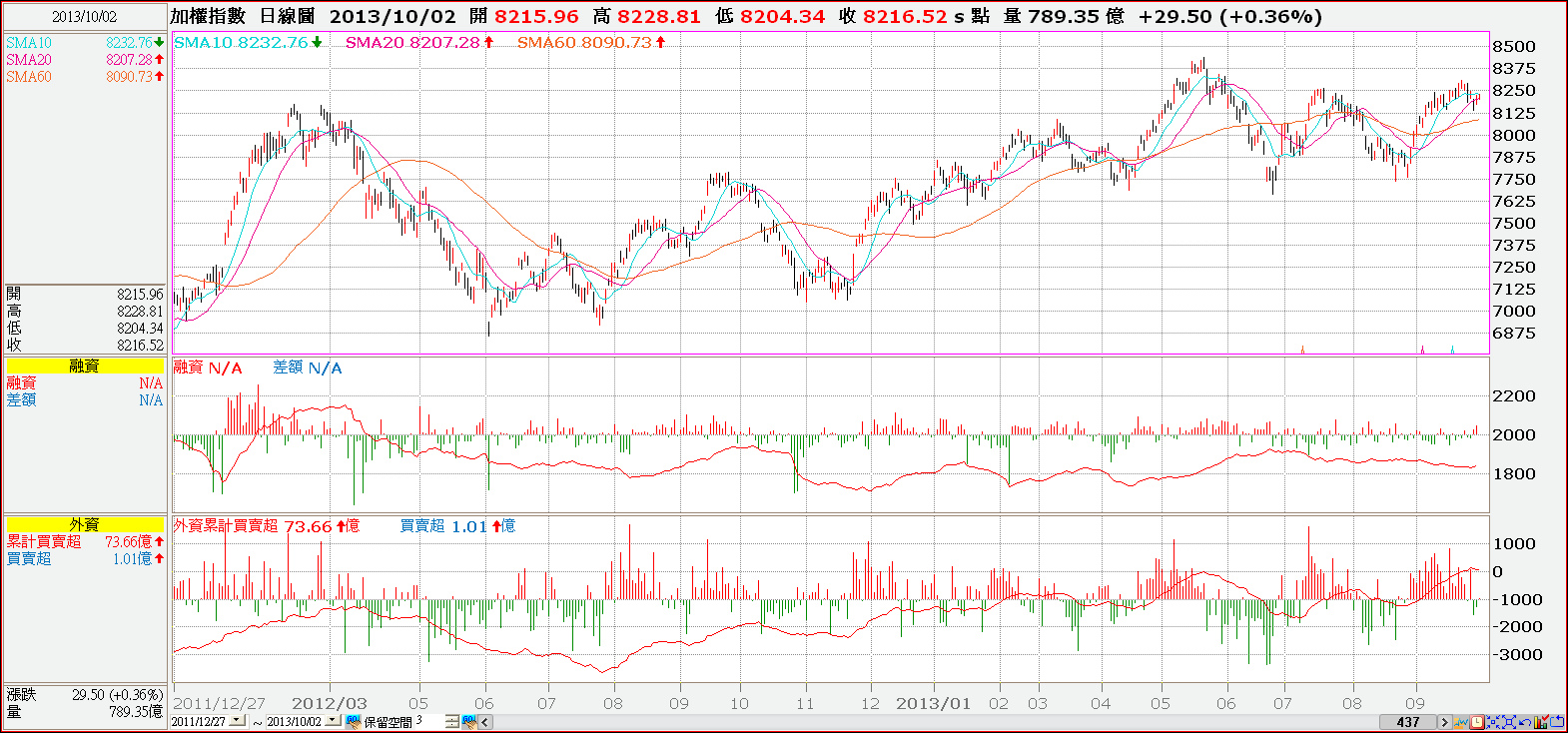Click the 2013/10/02 date header box
Viewport: 1568px width, 733px height.
[85, 16]
